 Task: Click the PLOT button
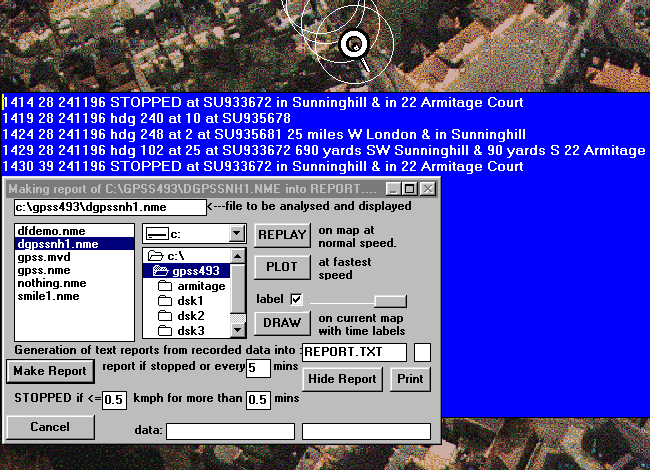[280, 268]
